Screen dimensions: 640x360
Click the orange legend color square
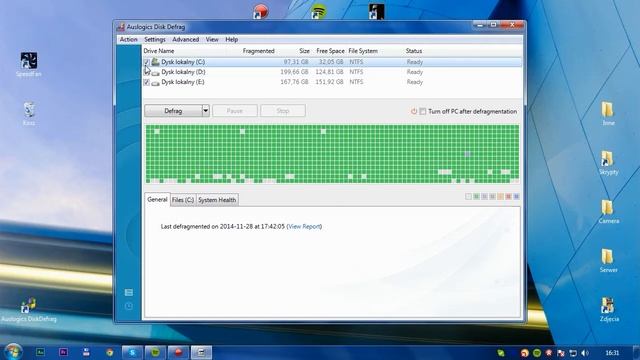(500, 197)
